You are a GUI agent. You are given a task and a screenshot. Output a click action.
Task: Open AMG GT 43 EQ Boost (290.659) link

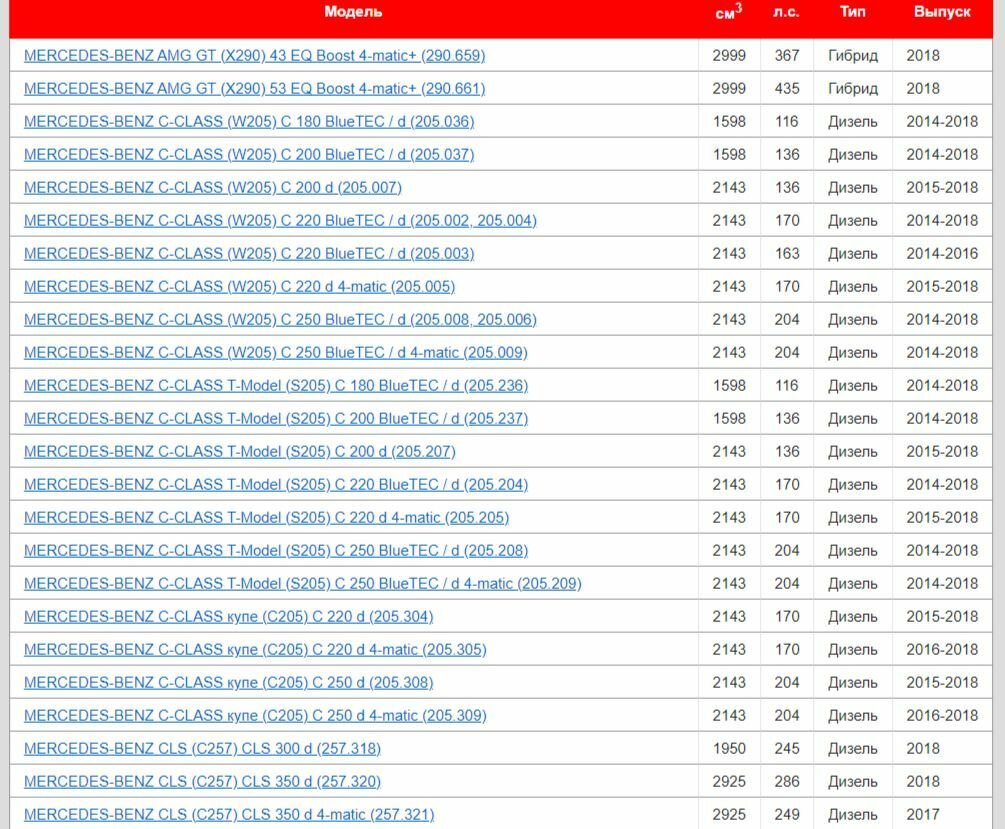tap(254, 56)
